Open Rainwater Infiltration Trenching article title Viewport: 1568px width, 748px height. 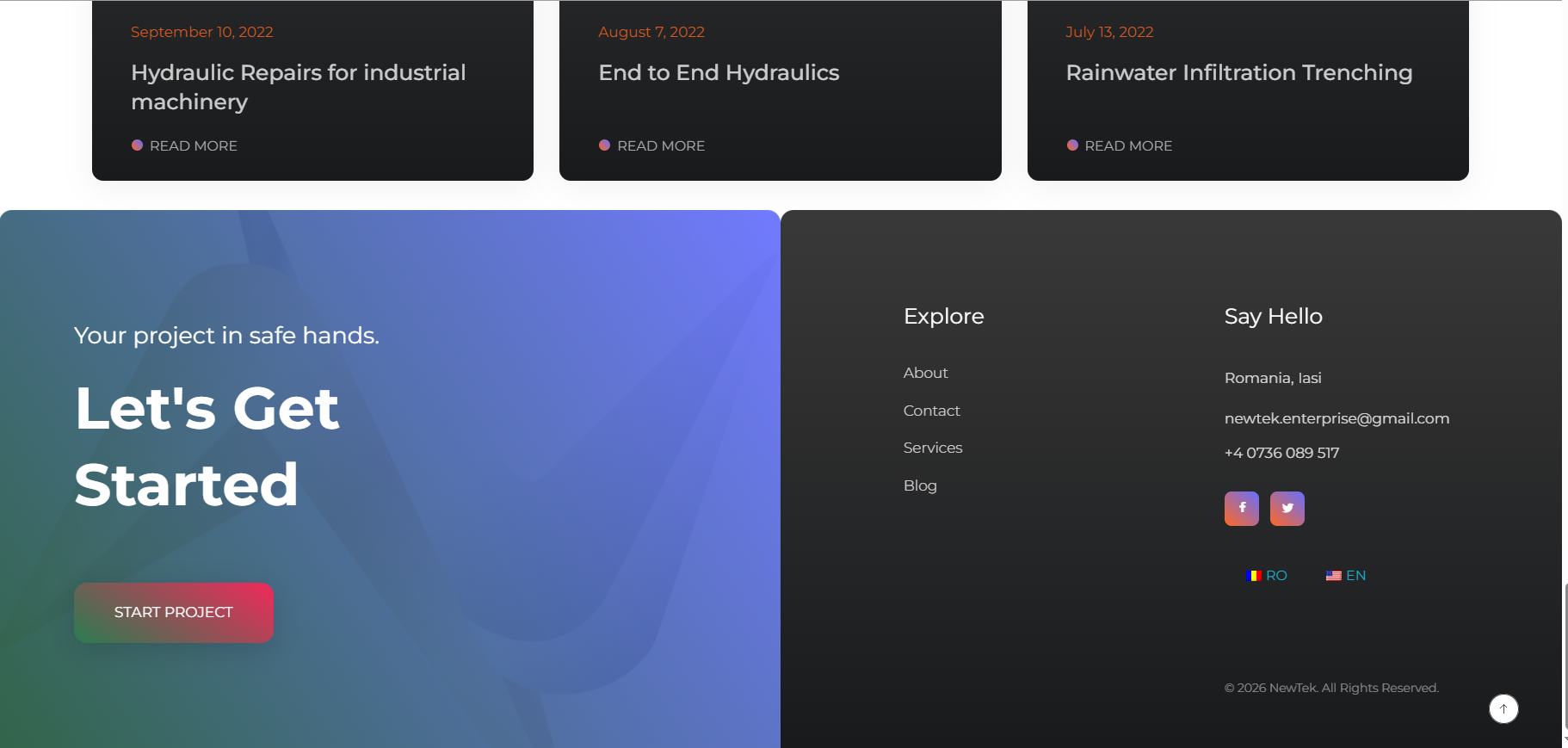[x=1238, y=73]
